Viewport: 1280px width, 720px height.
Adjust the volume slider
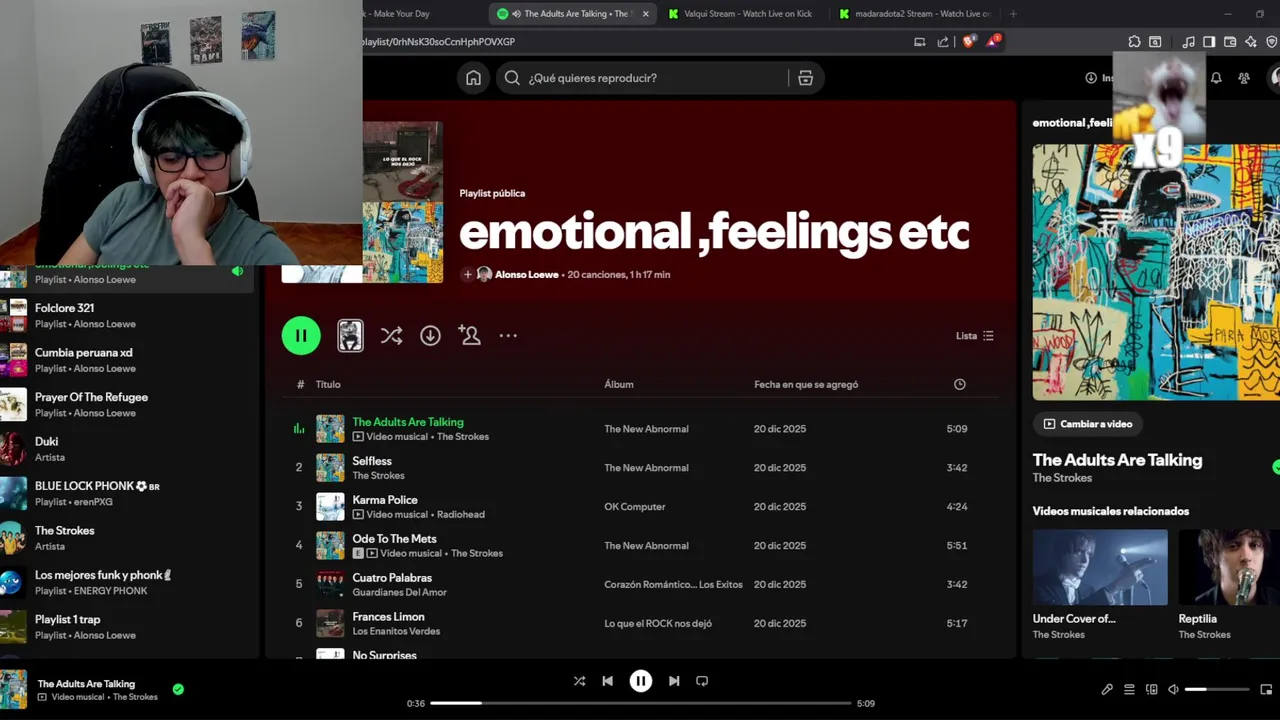pos(1217,690)
